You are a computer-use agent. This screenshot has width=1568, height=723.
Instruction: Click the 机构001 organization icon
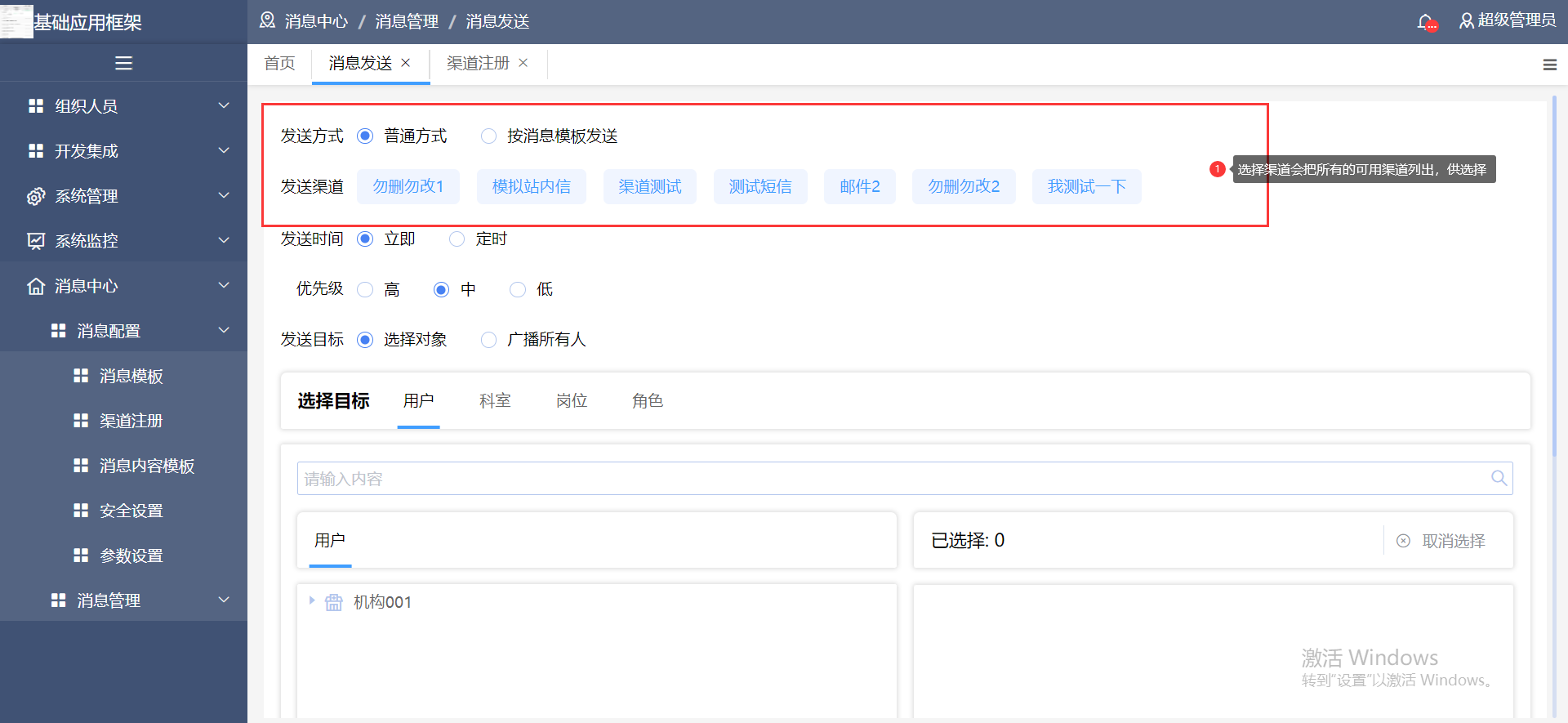(334, 603)
